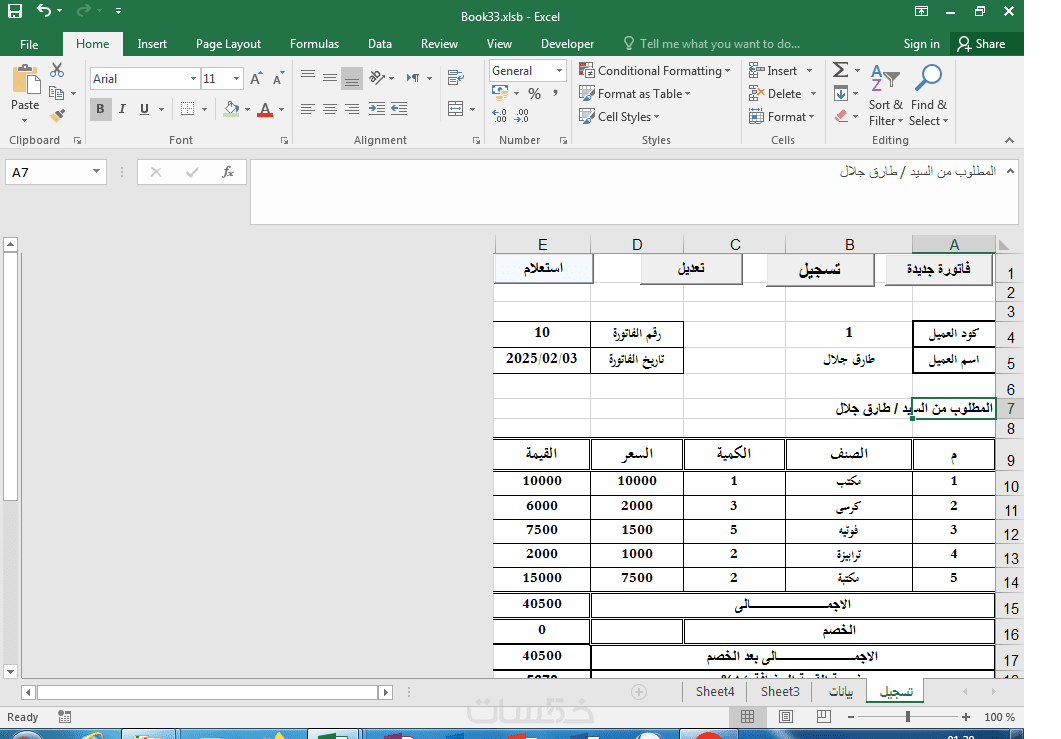Apply Comma Style number format
This screenshot has width=1061, height=739.
point(556,93)
